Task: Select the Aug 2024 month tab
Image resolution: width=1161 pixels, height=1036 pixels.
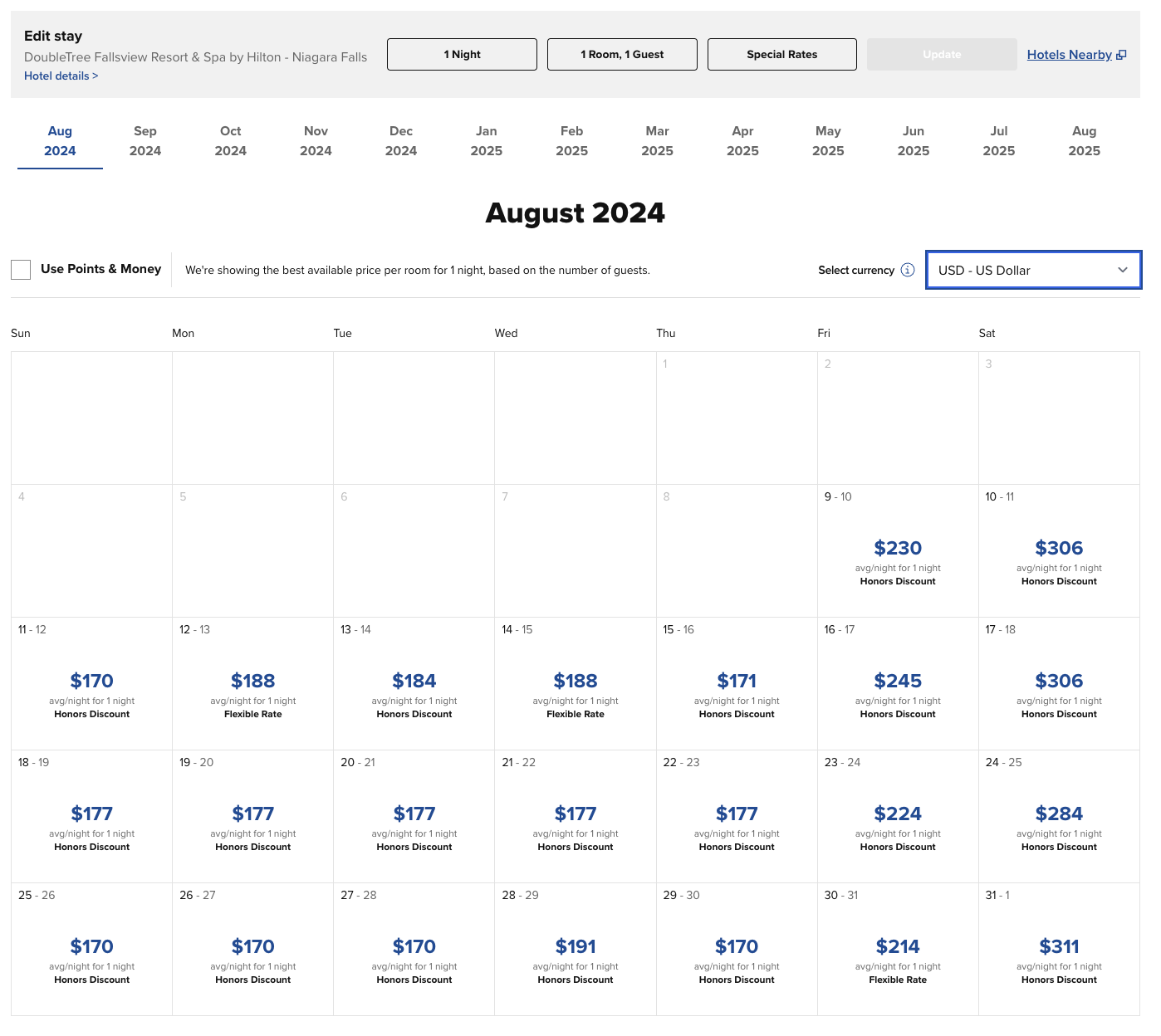Action: point(60,141)
